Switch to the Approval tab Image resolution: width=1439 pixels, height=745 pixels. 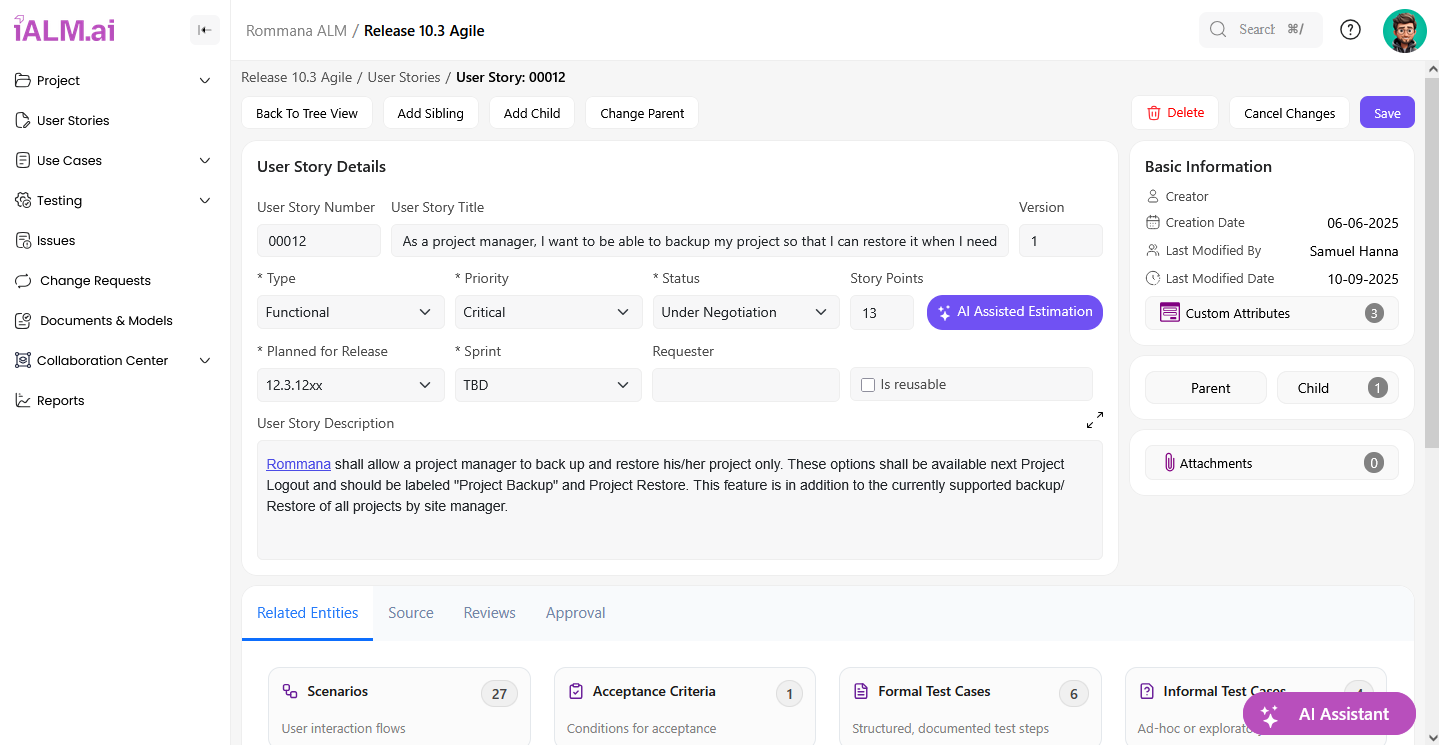(575, 613)
